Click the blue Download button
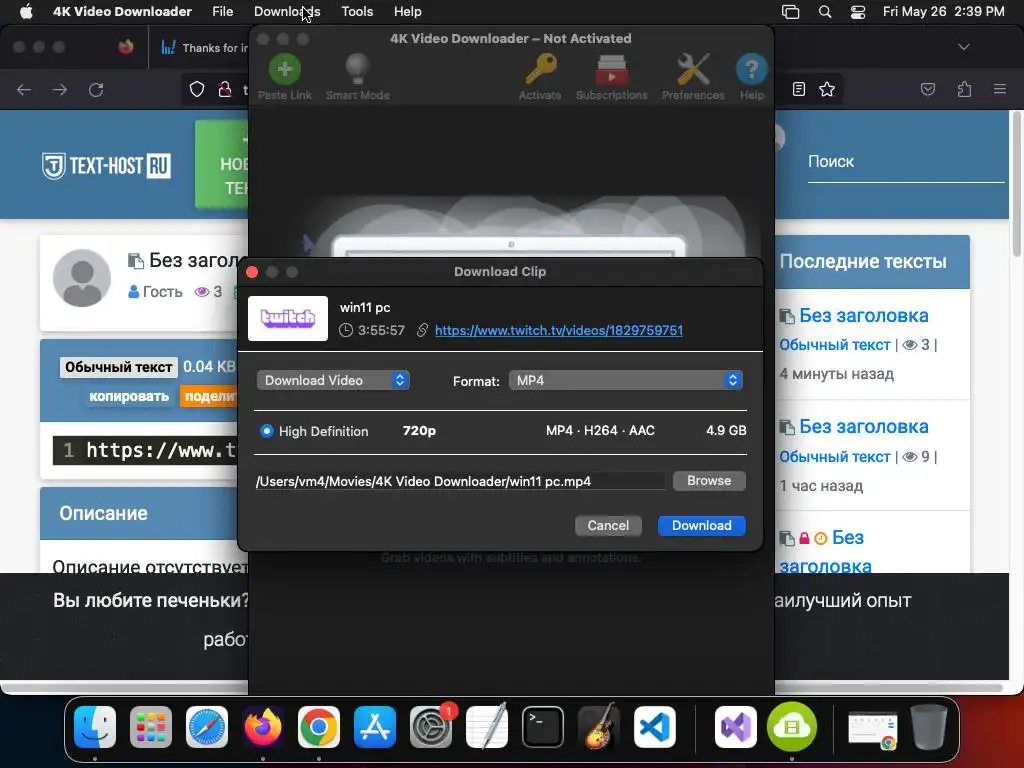 coord(701,526)
